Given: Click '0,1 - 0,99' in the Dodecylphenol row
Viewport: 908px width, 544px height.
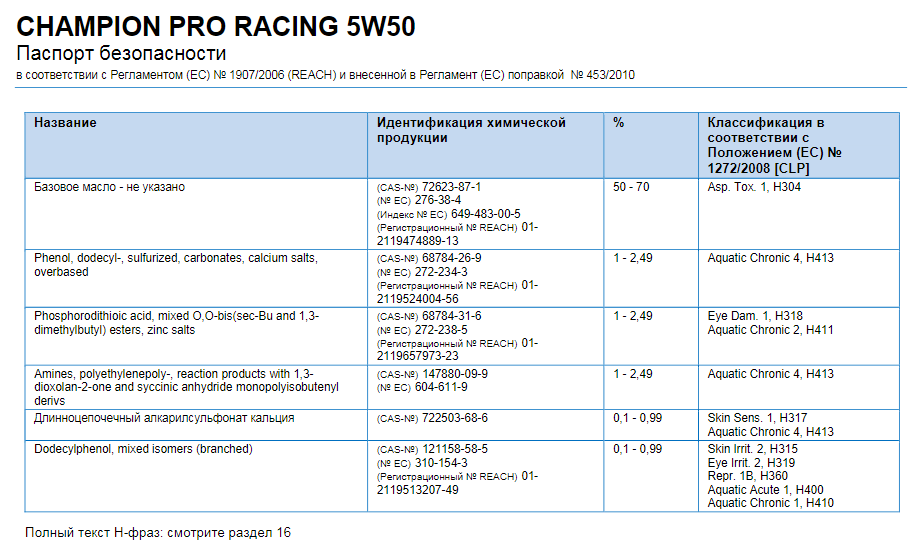Looking at the screenshot, I should (x=637, y=450).
